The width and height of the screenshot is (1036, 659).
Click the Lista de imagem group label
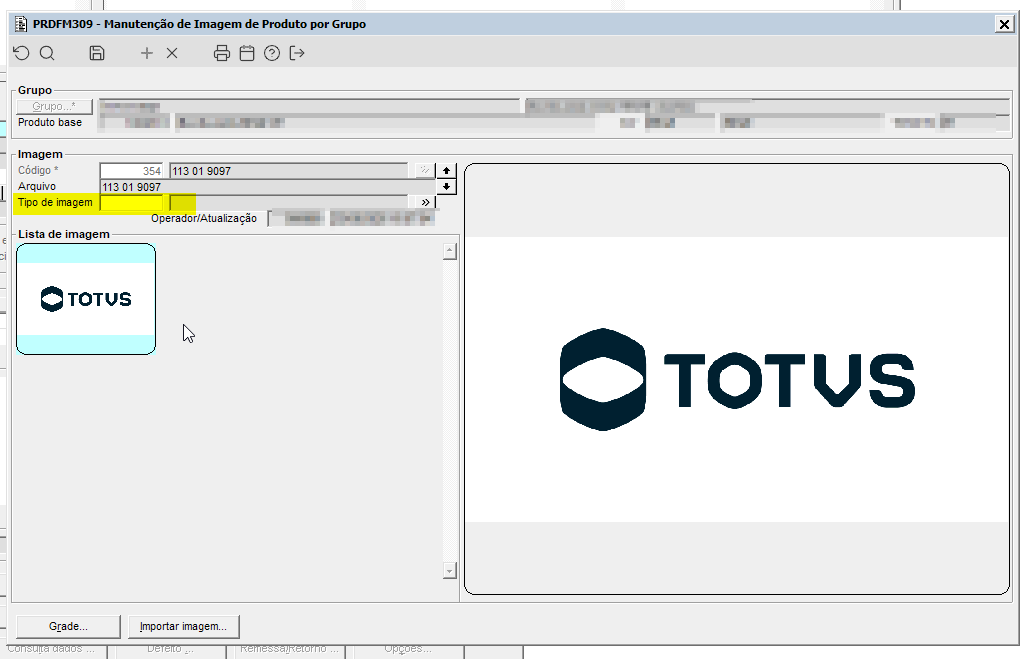(63, 234)
